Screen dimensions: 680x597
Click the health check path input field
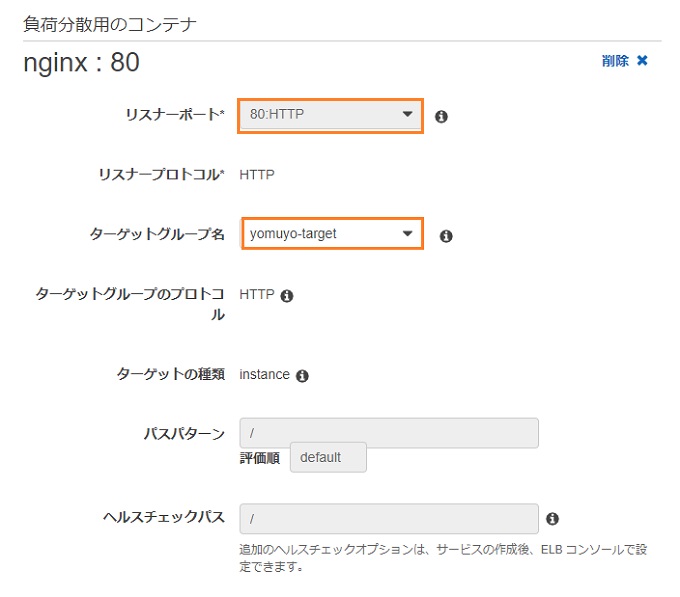click(x=389, y=519)
